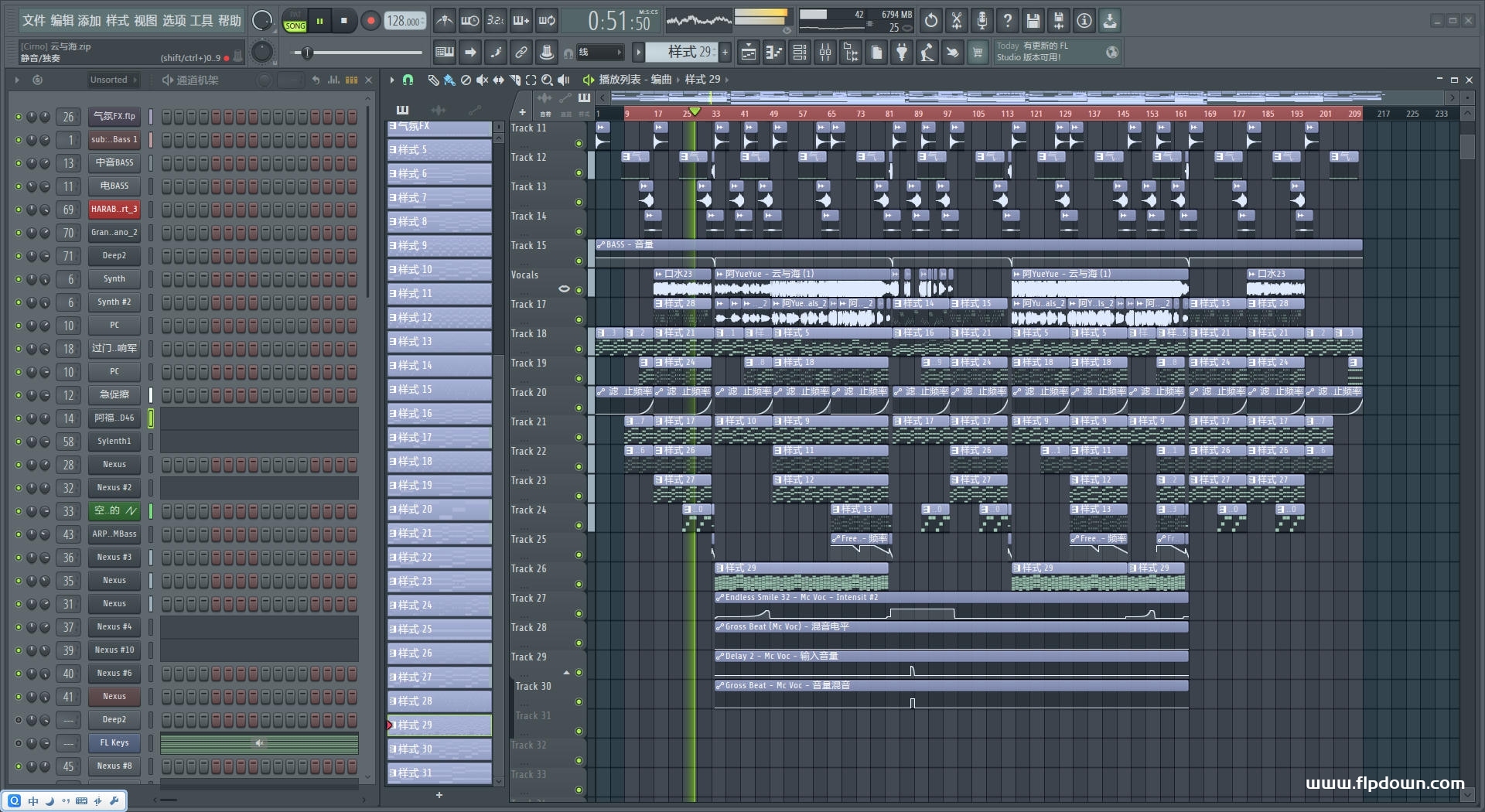Toggle the green mute LED for 中音BASS

[x=19, y=163]
